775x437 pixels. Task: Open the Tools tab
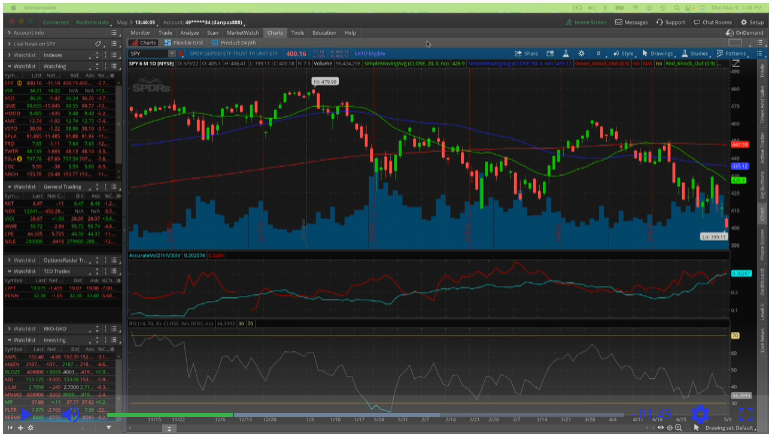298,33
